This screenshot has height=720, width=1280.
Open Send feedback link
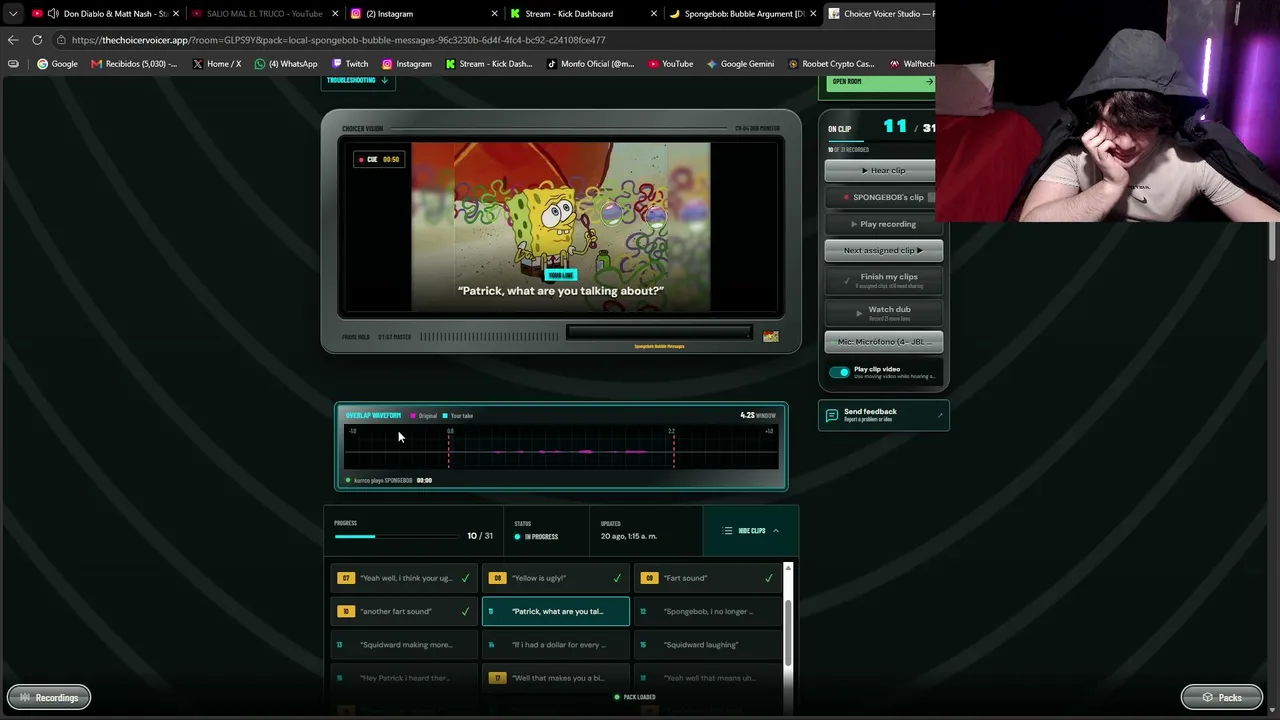pyautogui.click(x=883, y=415)
